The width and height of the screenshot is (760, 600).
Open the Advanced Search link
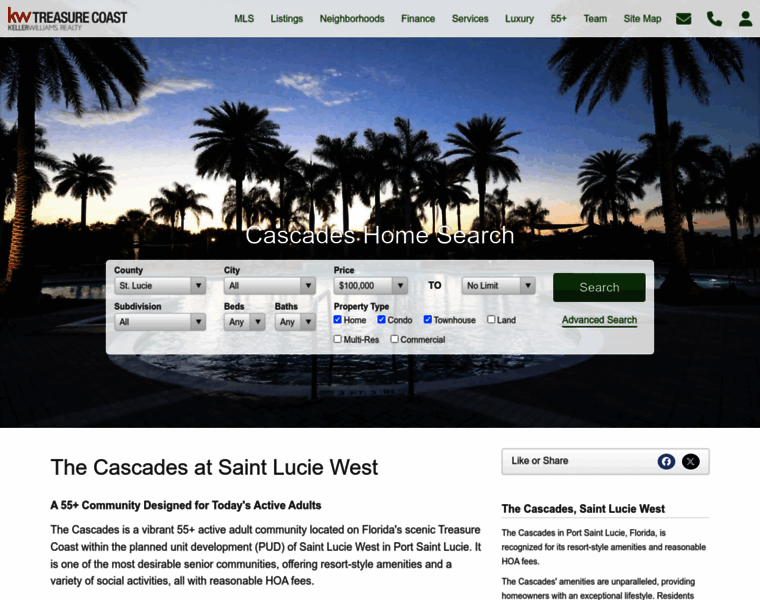(599, 320)
